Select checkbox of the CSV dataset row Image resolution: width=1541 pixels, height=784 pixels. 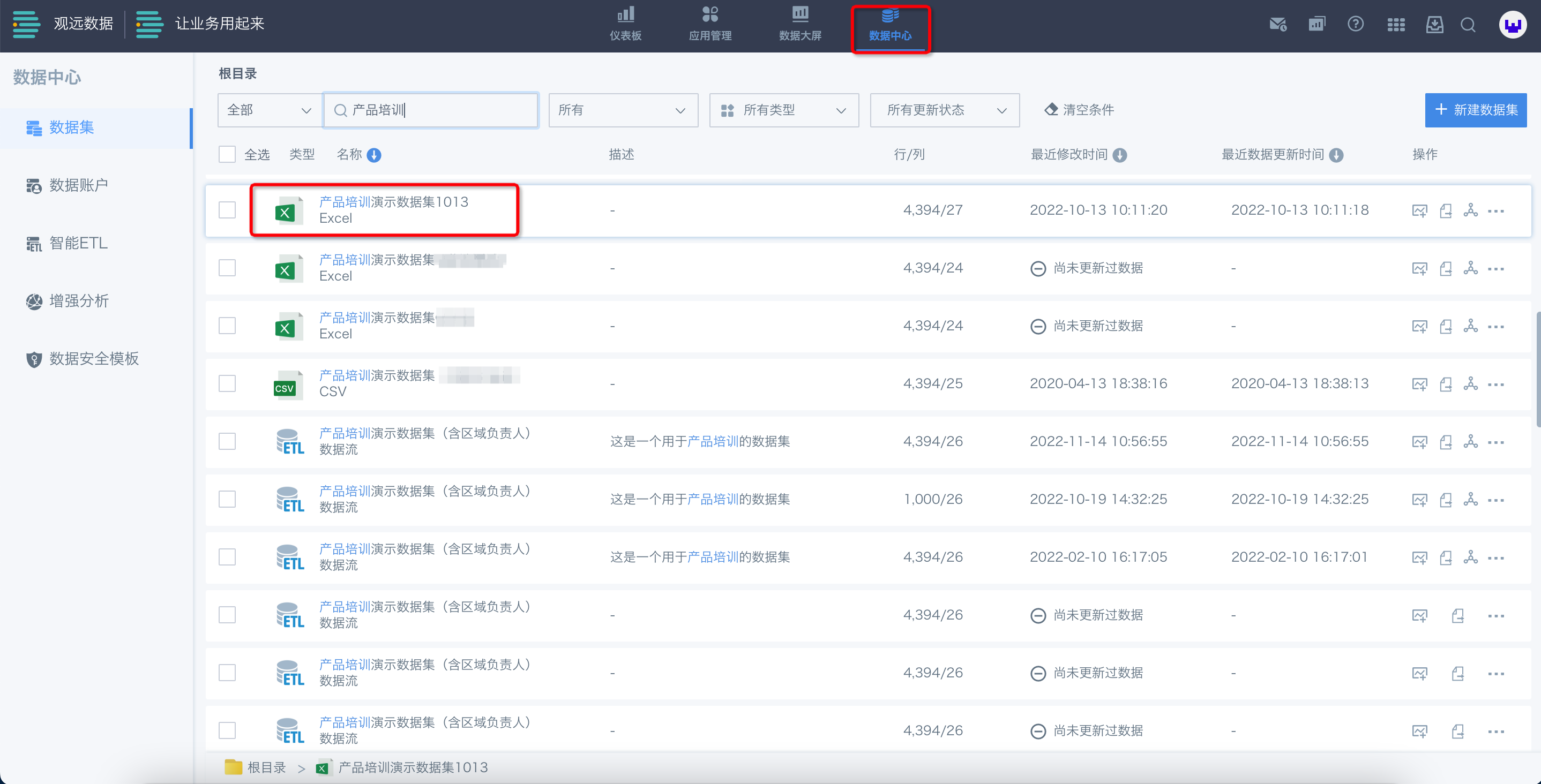tap(227, 384)
